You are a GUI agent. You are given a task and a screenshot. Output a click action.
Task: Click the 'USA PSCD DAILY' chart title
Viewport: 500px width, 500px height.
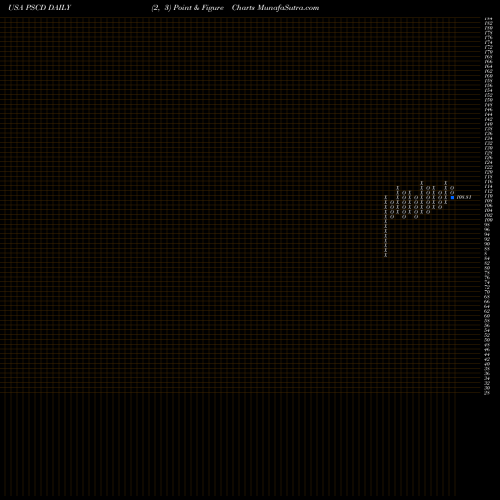tap(40, 8)
